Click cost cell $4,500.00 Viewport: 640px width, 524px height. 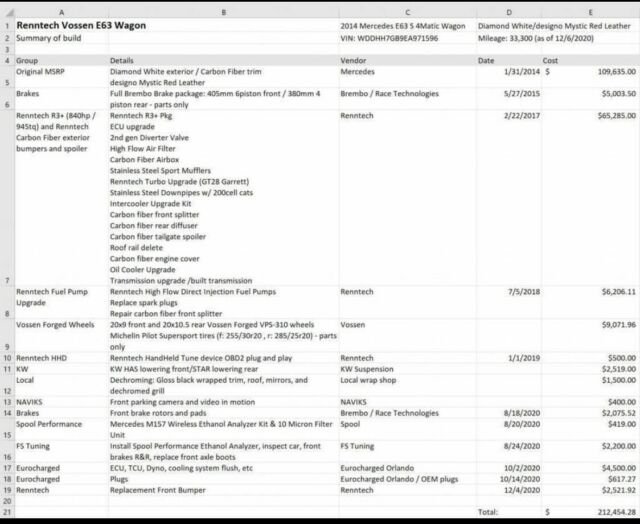591,468
